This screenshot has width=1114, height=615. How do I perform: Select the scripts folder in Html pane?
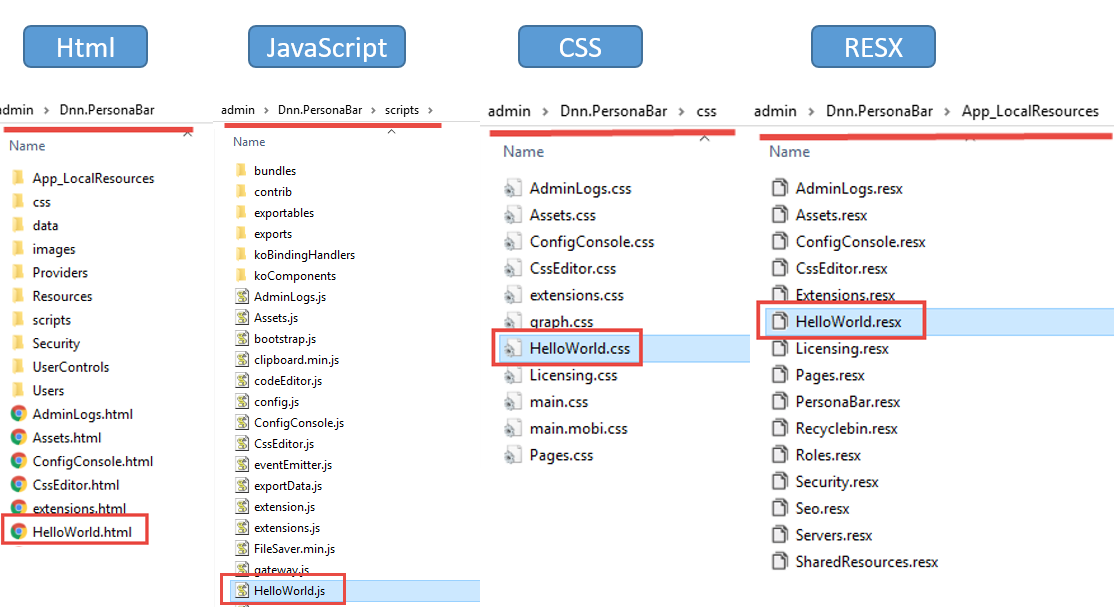[x=51, y=320]
